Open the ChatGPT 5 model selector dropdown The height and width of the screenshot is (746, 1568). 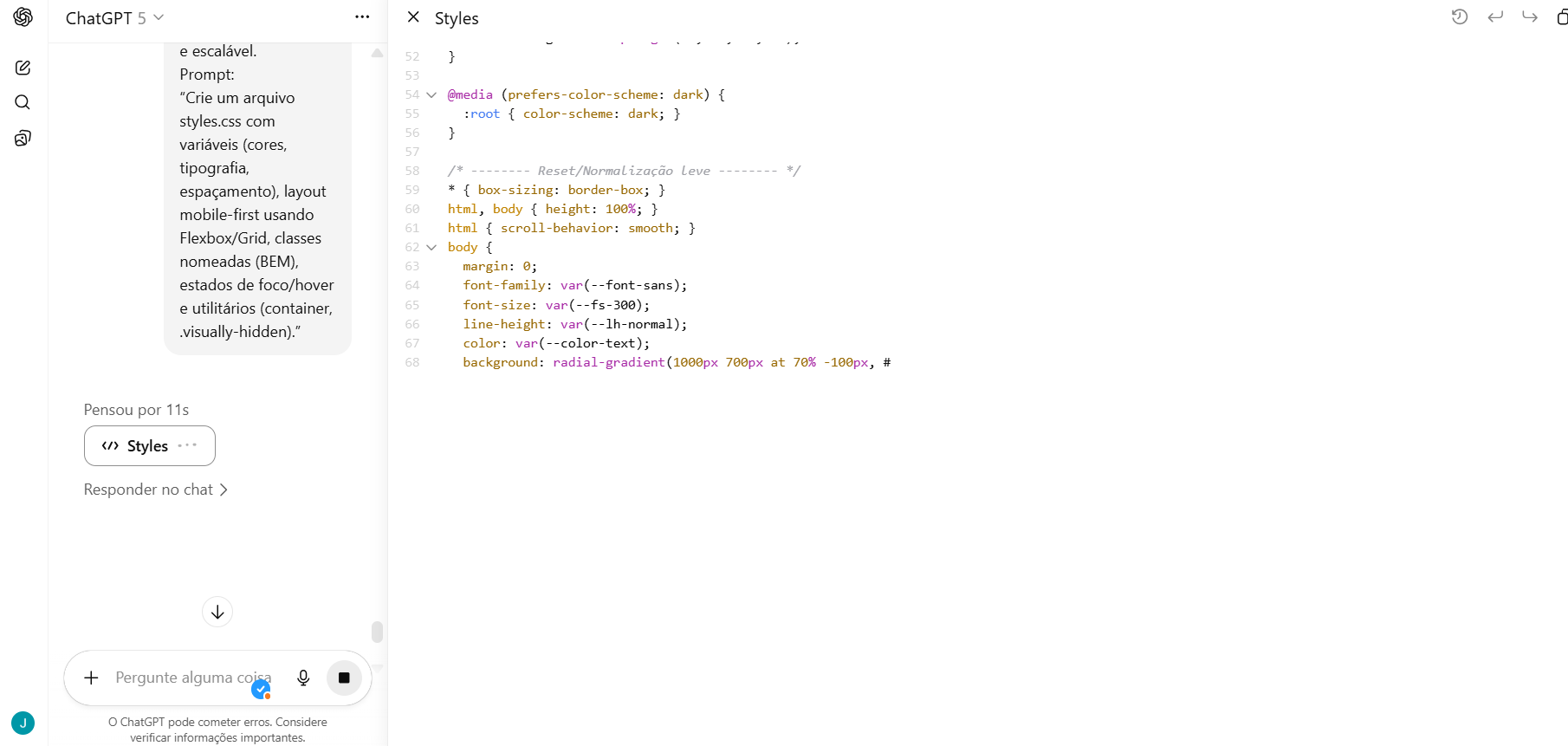tap(114, 18)
